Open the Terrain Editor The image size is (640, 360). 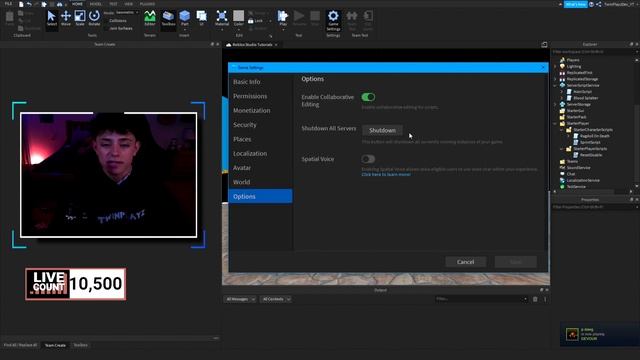150,19
